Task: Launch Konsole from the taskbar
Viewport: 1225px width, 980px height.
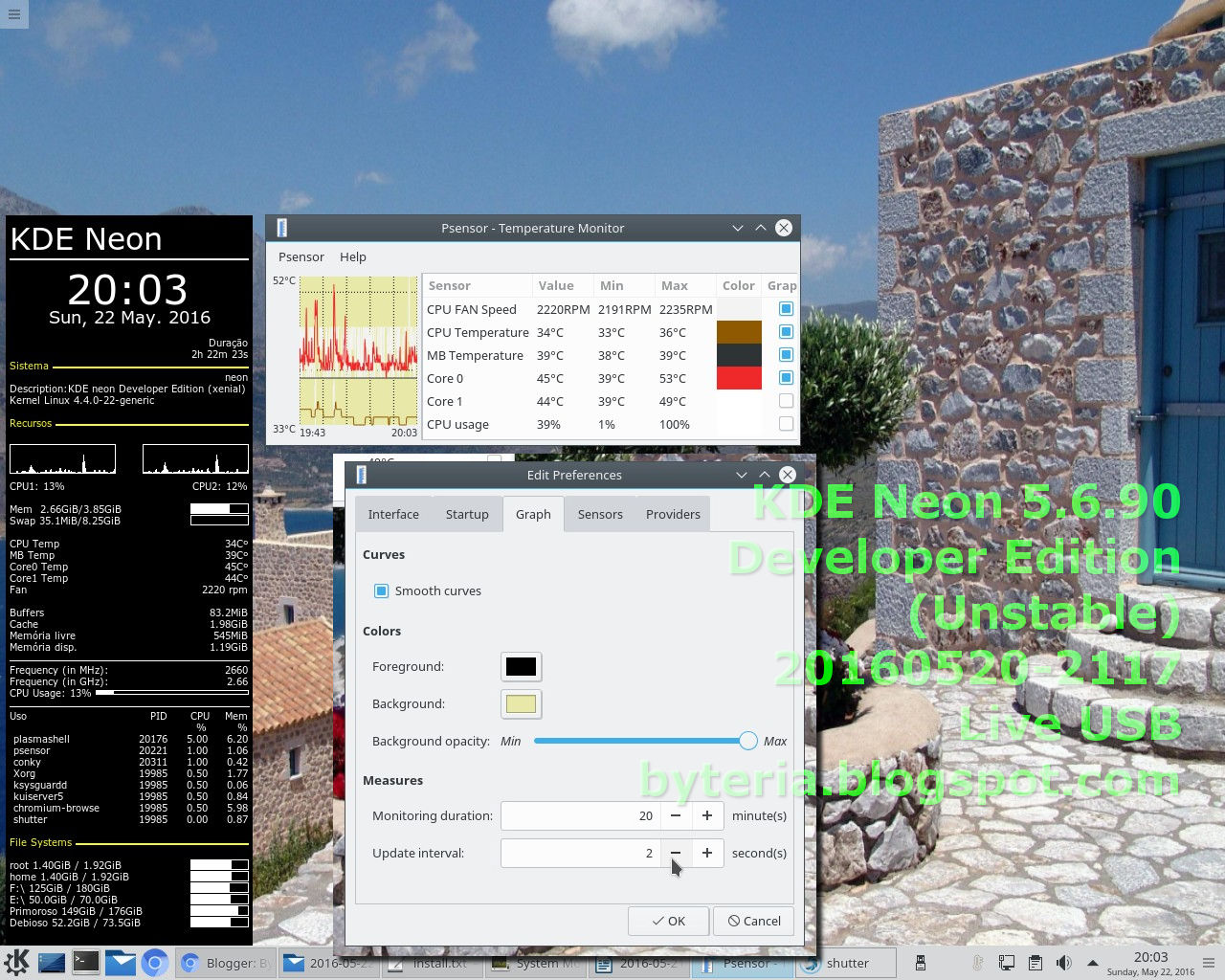Action: click(86, 963)
